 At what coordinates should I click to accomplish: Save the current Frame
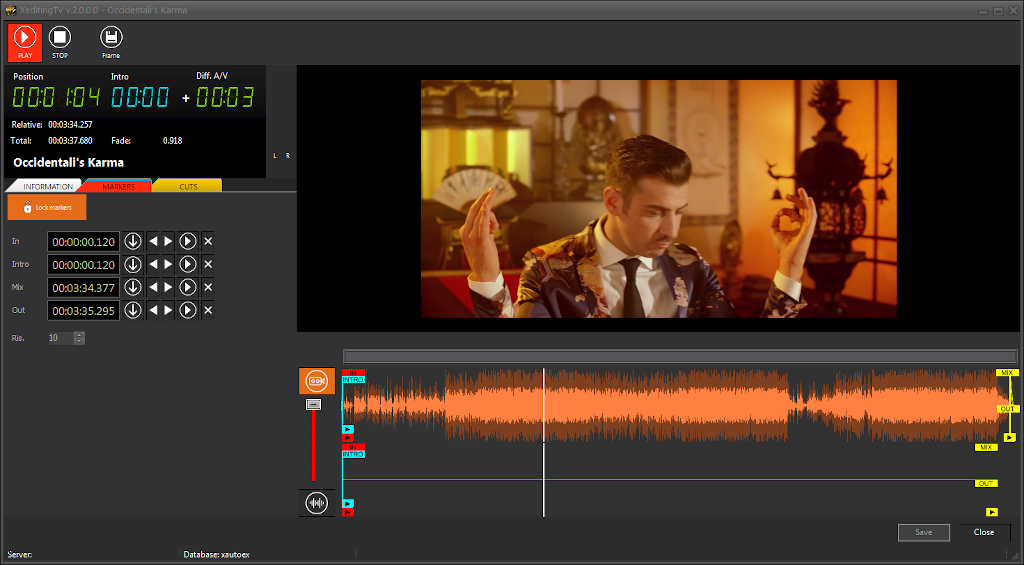click(111, 42)
